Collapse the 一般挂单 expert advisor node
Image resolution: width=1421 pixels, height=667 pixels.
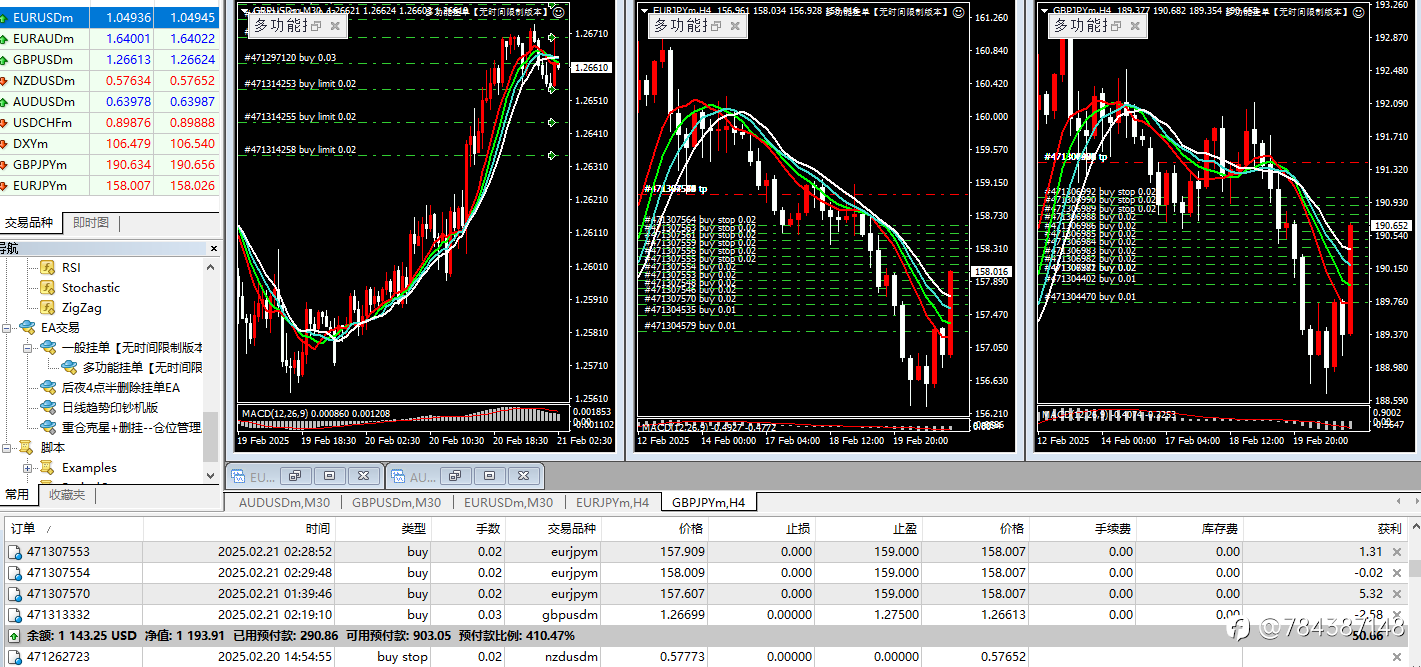pyautogui.click(x=27, y=347)
